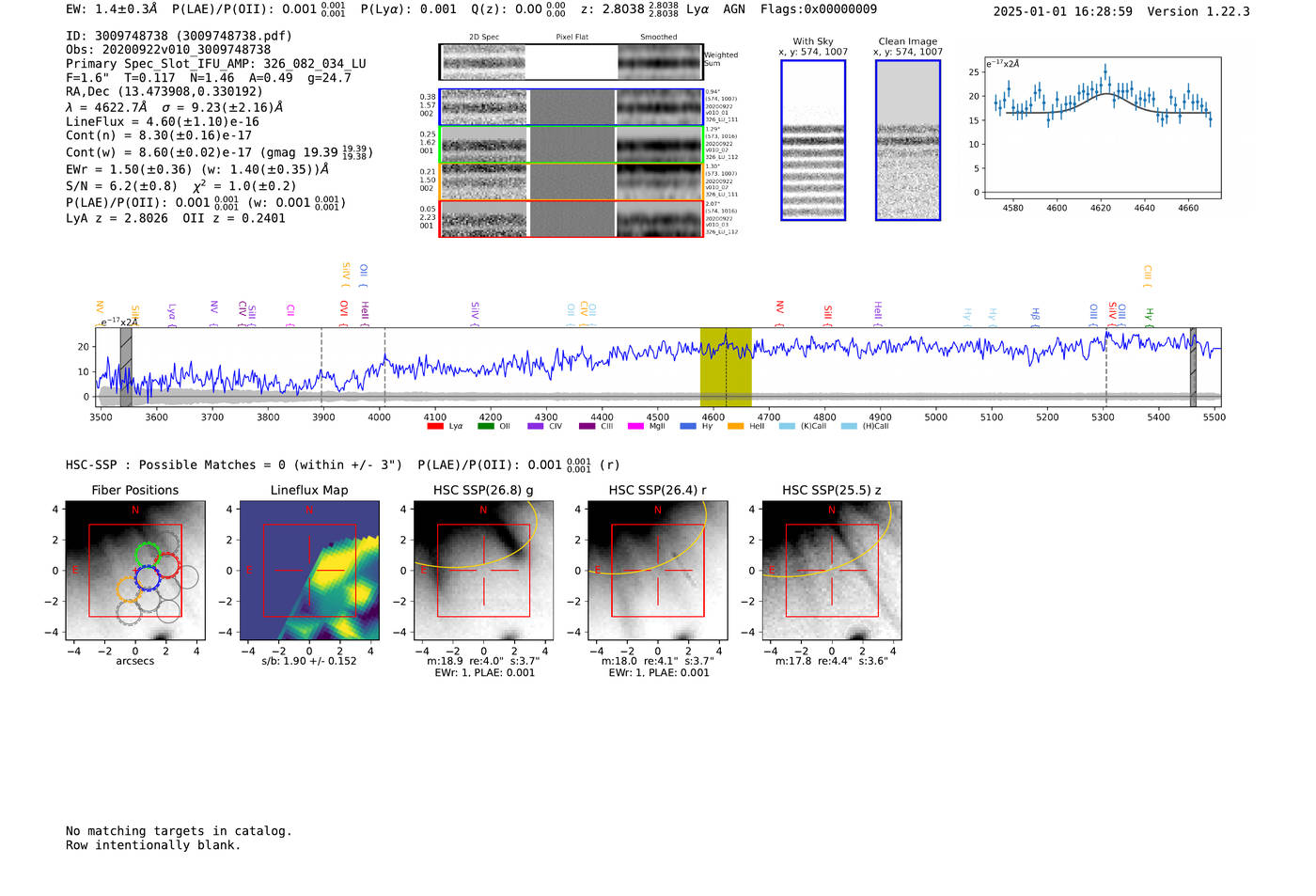
Task: Click the Weighted Sum smoothed 2D spectrum
Action: tap(659, 62)
